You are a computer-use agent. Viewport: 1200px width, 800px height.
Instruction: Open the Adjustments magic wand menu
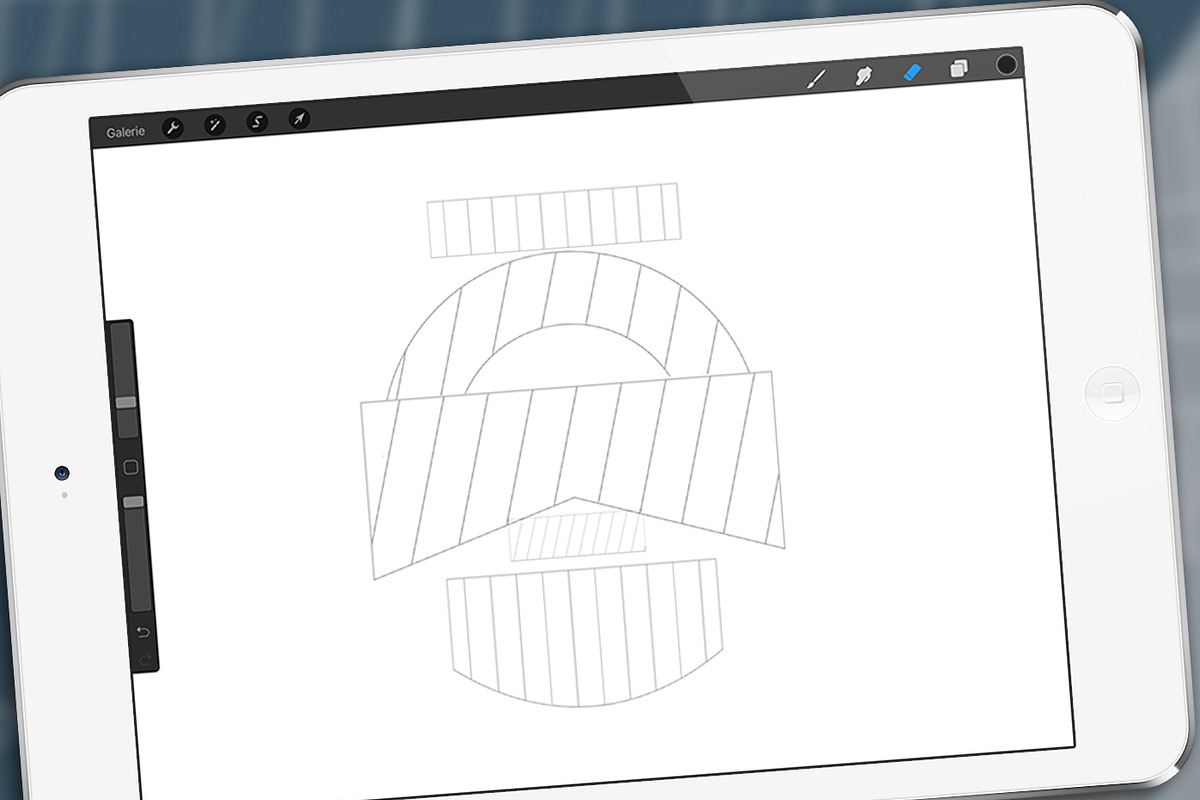click(x=215, y=124)
